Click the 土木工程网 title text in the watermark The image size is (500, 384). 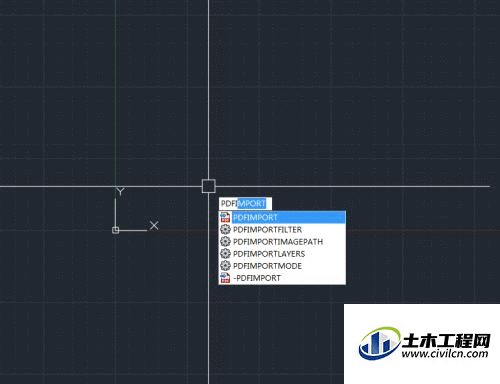click(446, 340)
